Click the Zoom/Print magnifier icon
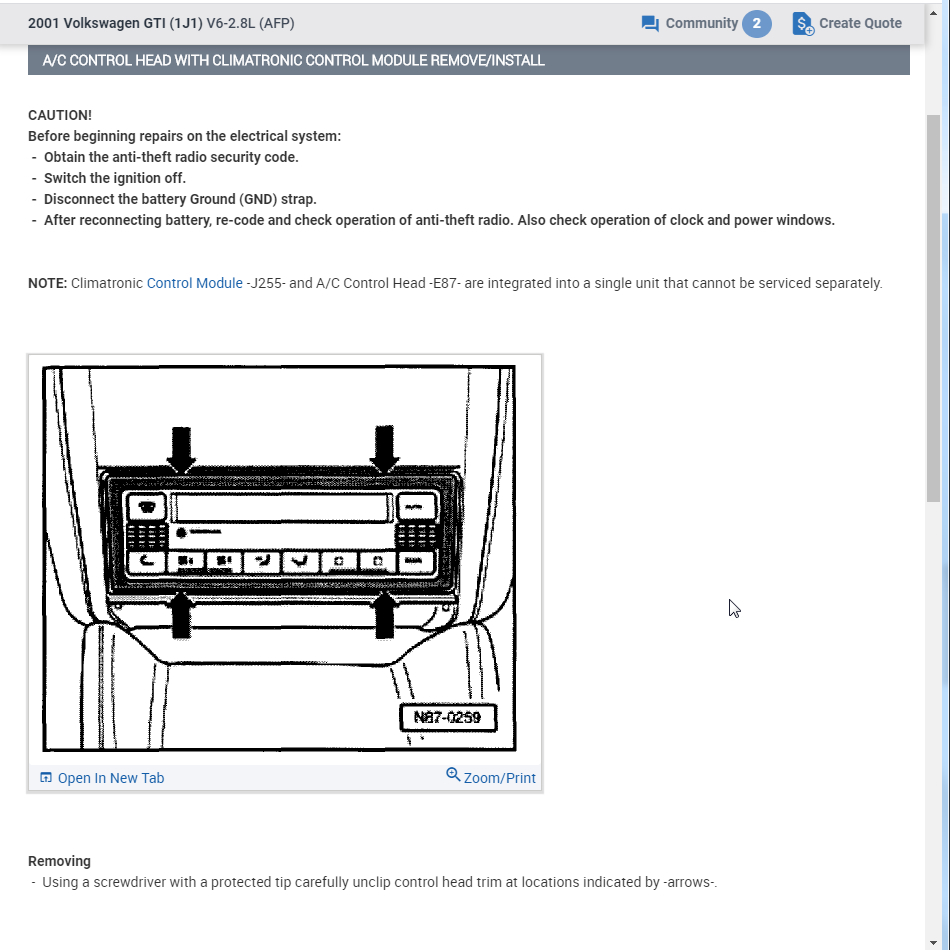The image size is (950, 950). tap(453, 774)
